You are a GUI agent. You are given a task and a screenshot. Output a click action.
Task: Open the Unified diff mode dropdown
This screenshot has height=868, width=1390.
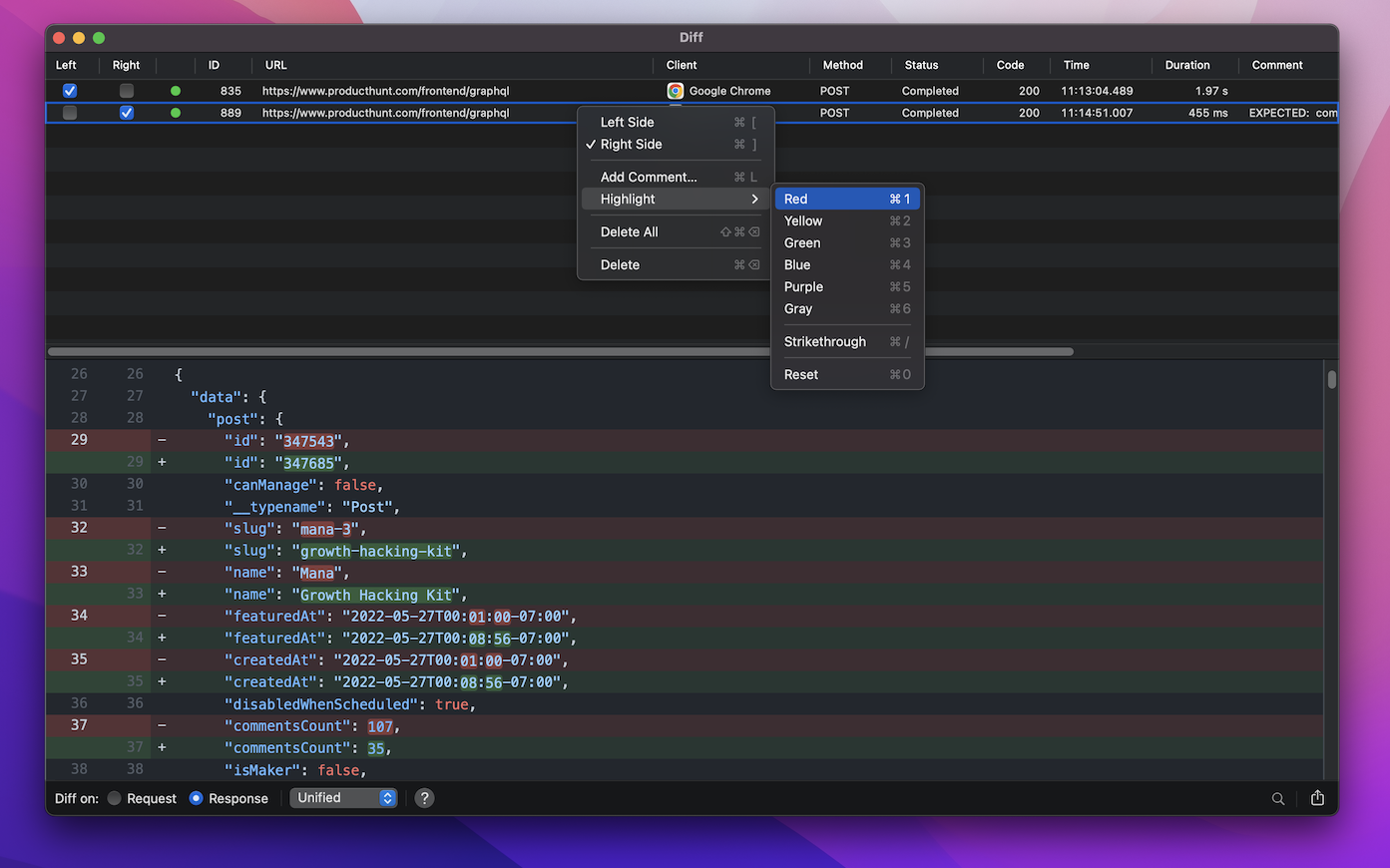[x=343, y=798]
